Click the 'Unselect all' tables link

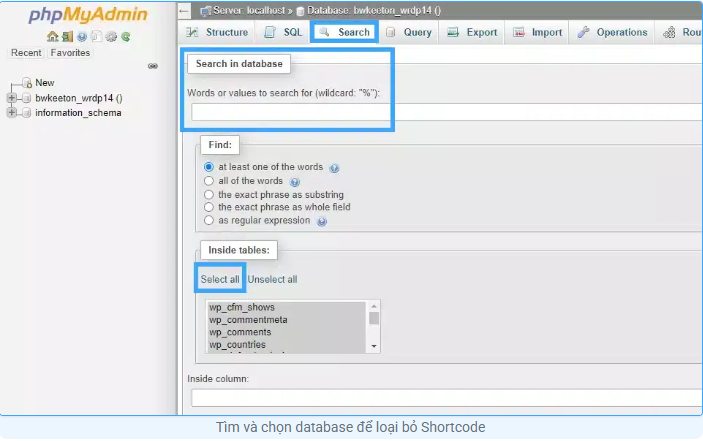[272, 279]
